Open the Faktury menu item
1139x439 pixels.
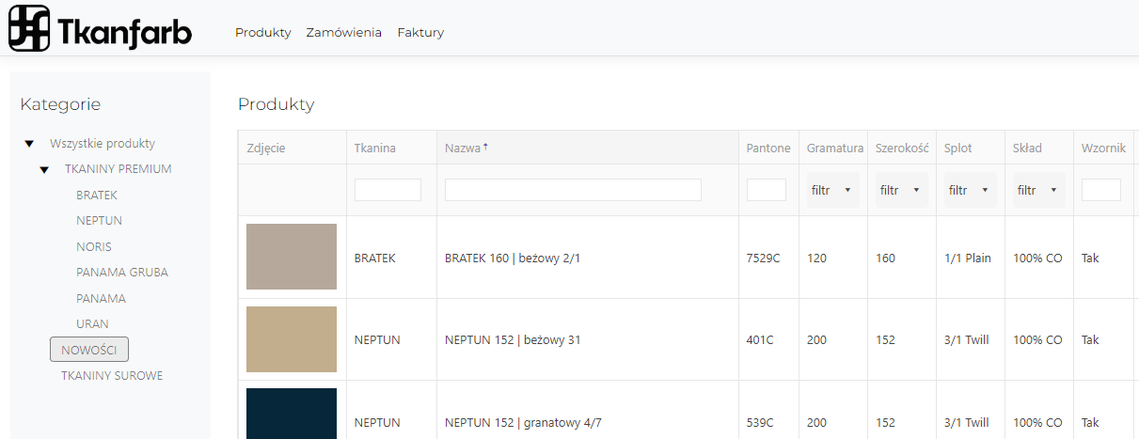pyautogui.click(x=421, y=33)
